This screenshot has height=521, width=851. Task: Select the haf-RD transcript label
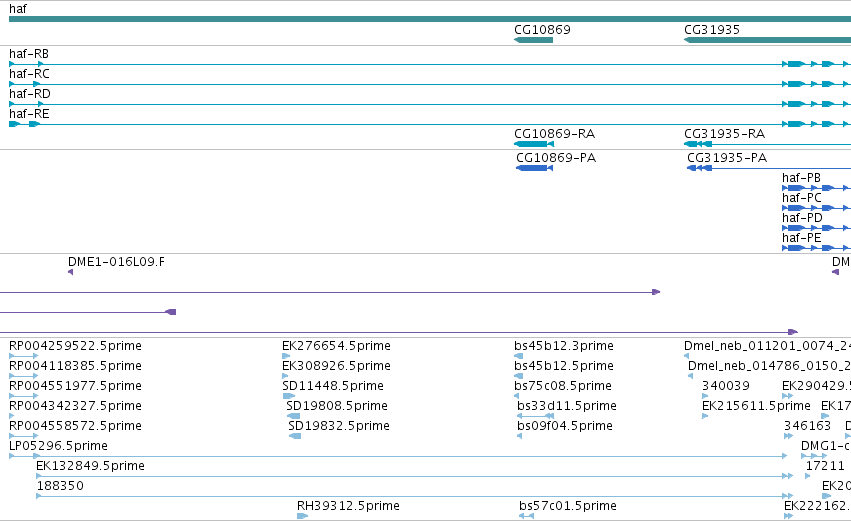click(x=30, y=94)
